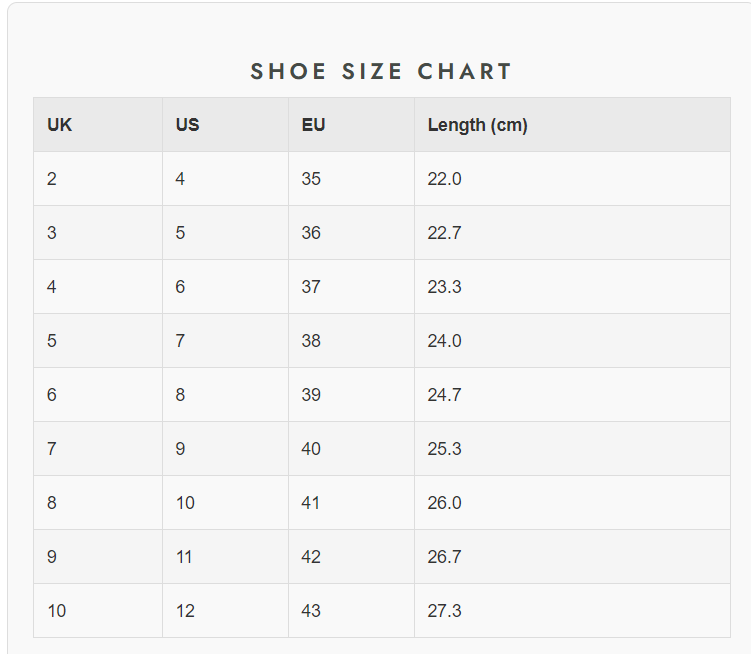Select EU size 41 cell
The image size is (751, 654).
point(311,503)
